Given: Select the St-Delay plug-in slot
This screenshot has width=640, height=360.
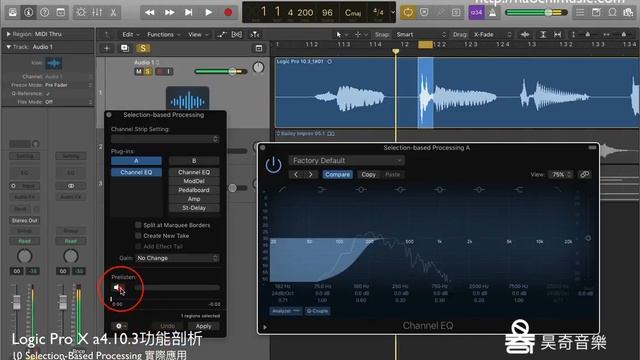Looking at the screenshot, I should click(194, 208).
